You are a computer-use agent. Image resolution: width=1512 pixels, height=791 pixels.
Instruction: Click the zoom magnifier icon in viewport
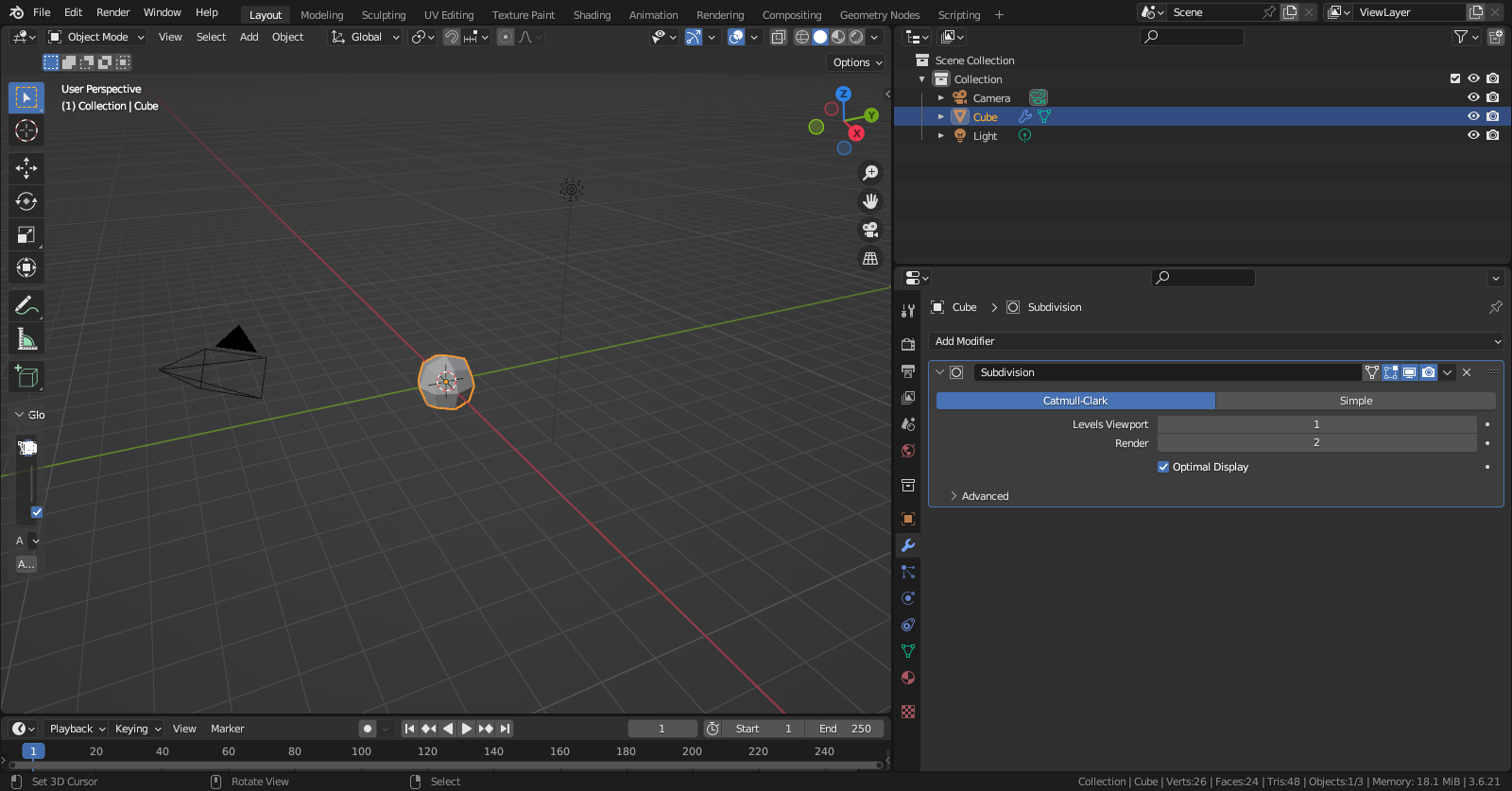(870, 173)
